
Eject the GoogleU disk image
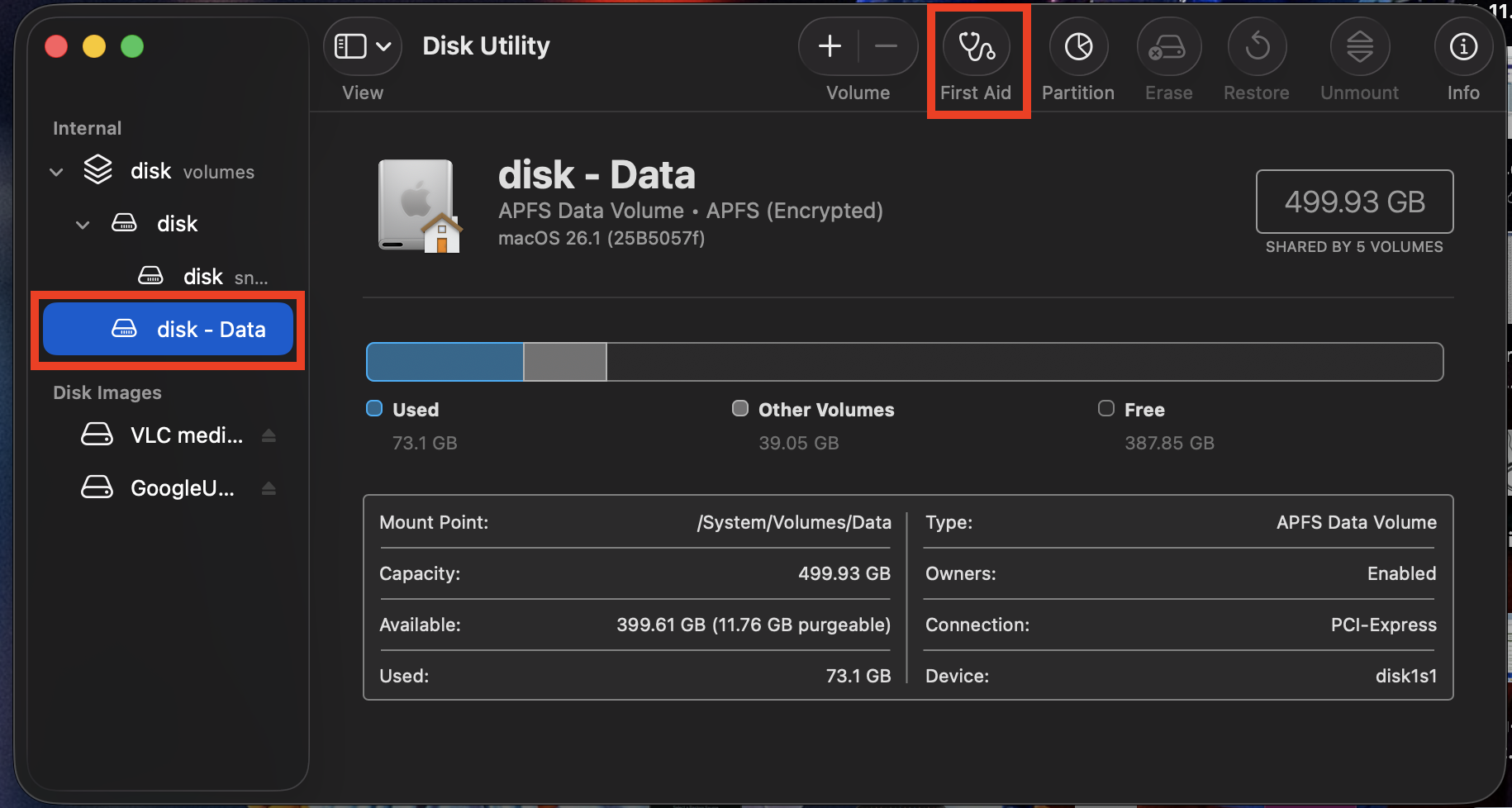[x=269, y=487]
